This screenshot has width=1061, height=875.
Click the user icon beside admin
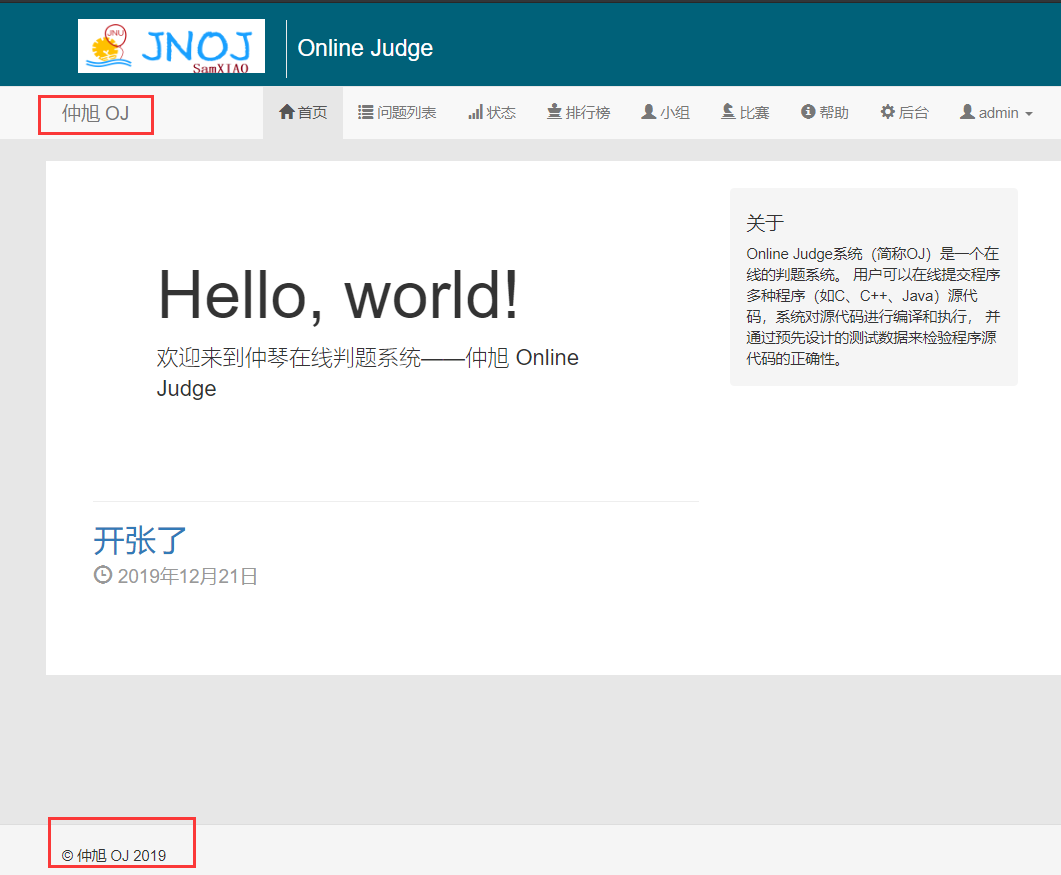(967, 113)
